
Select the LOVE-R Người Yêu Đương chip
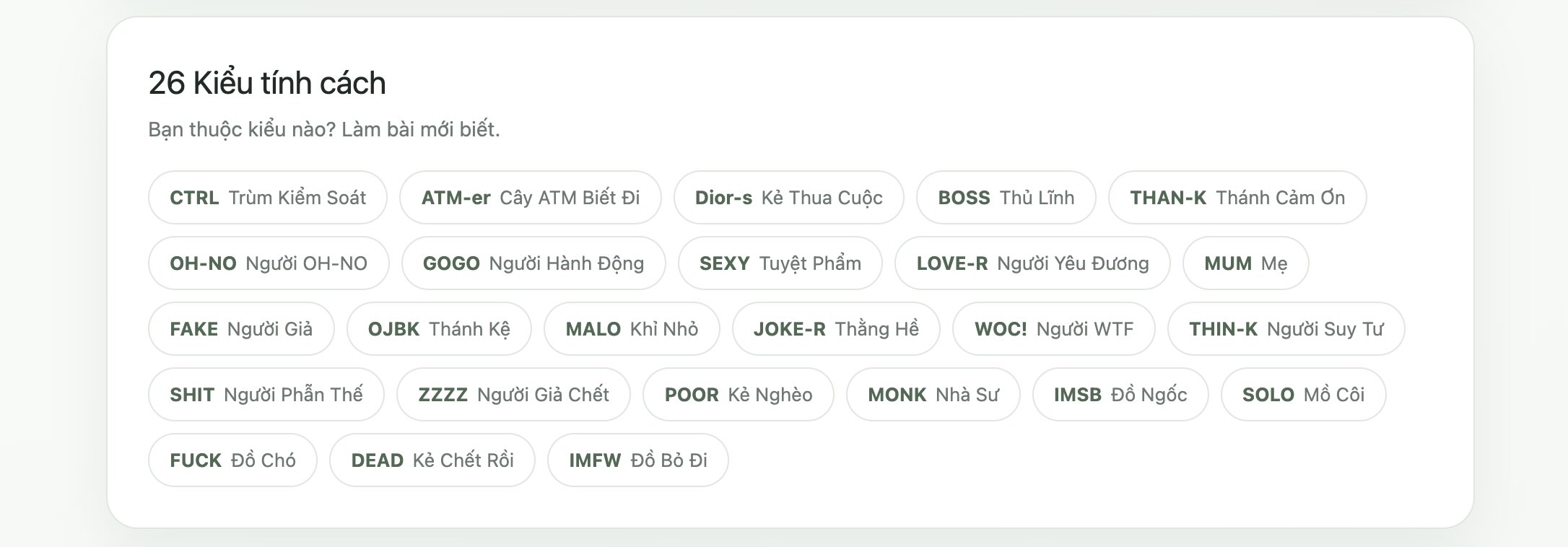[x=1032, y=263]
